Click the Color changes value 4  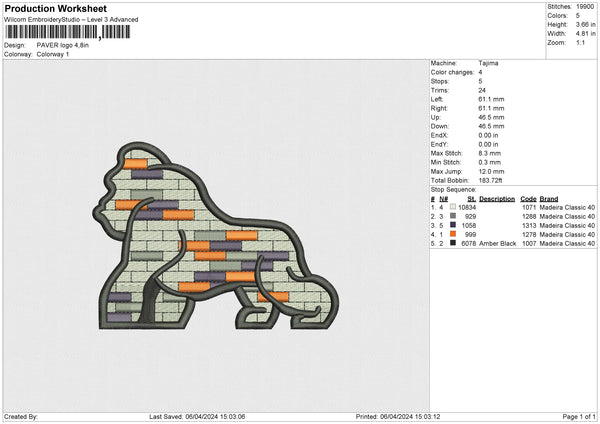tap(480, 72)
